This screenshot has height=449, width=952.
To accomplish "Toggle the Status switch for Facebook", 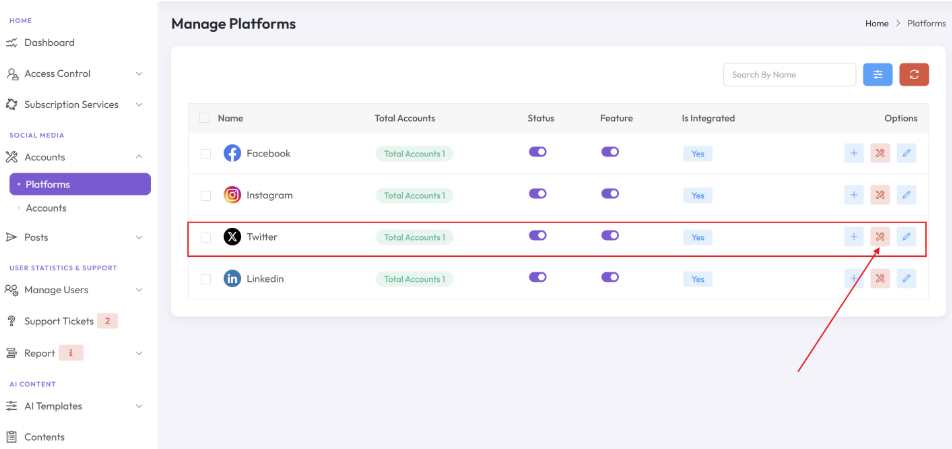I will point(538,152).
